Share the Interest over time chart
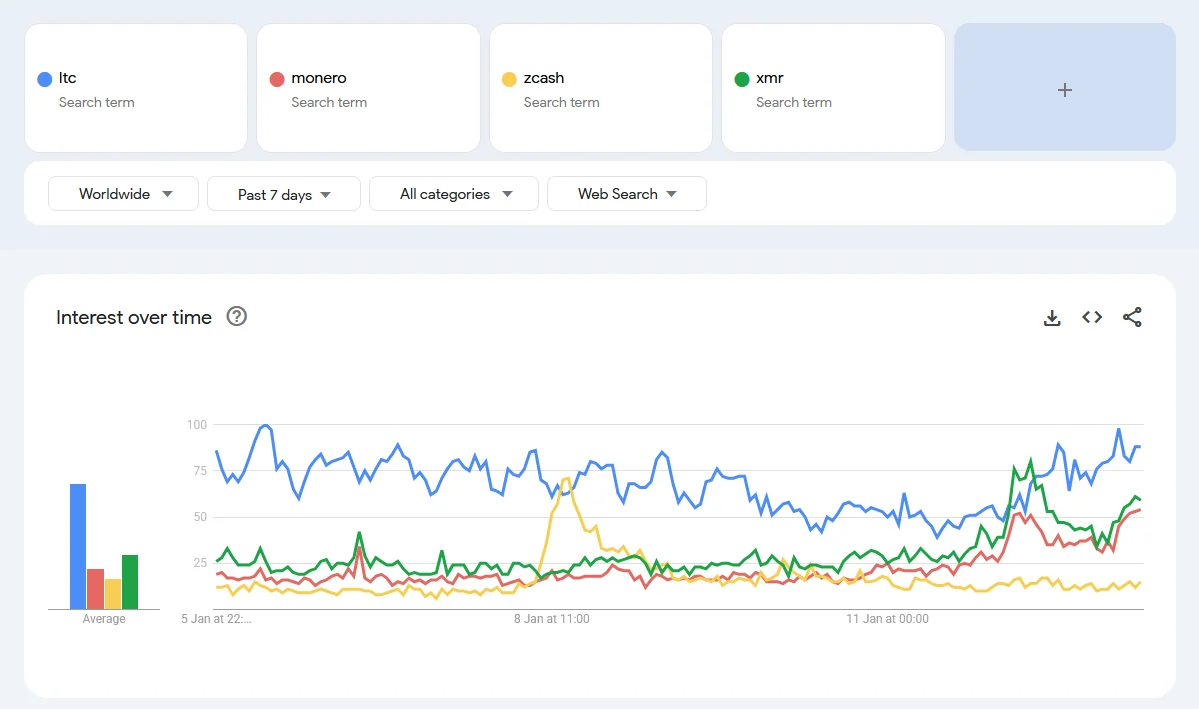 [x=1132, y=318]
